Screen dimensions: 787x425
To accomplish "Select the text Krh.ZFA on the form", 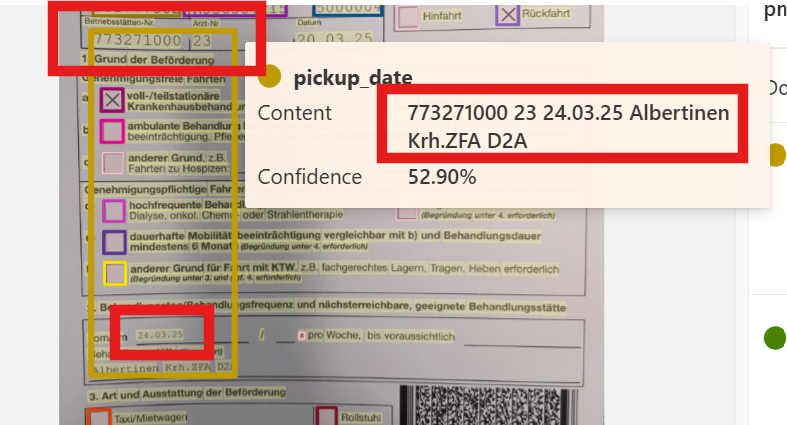I will pyautogui.click(x=188, y=367).
